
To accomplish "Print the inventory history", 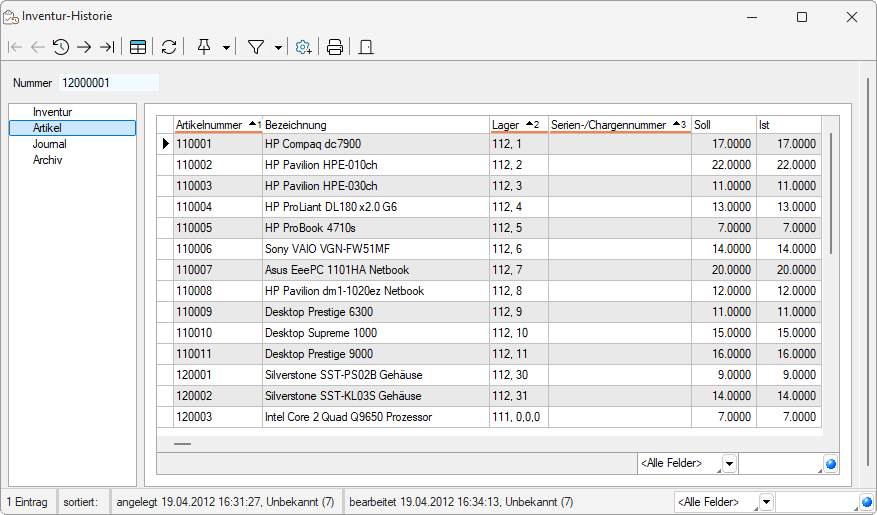I will [334, 47].
